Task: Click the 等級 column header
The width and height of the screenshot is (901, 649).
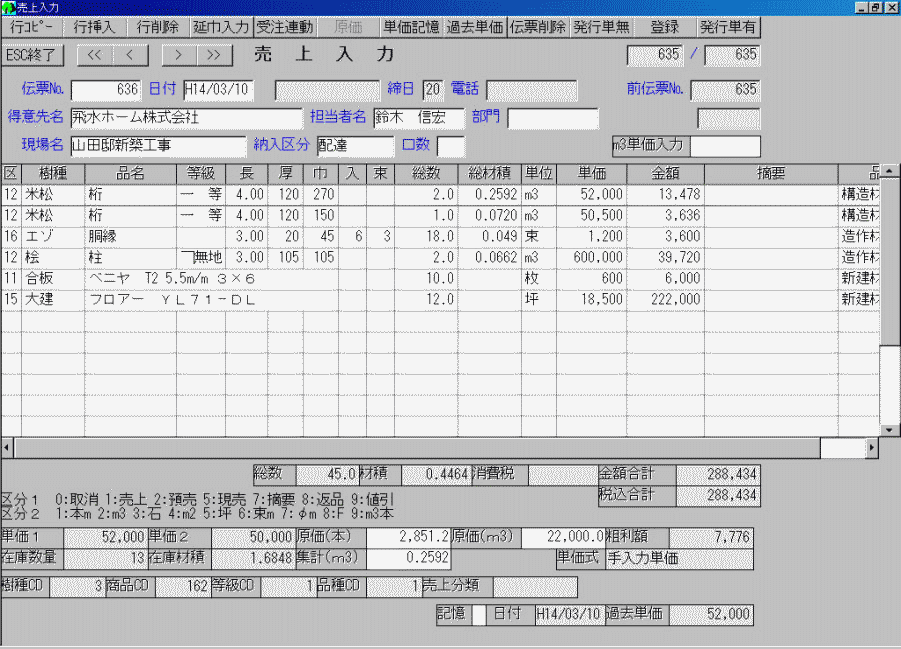Action: 201,174
